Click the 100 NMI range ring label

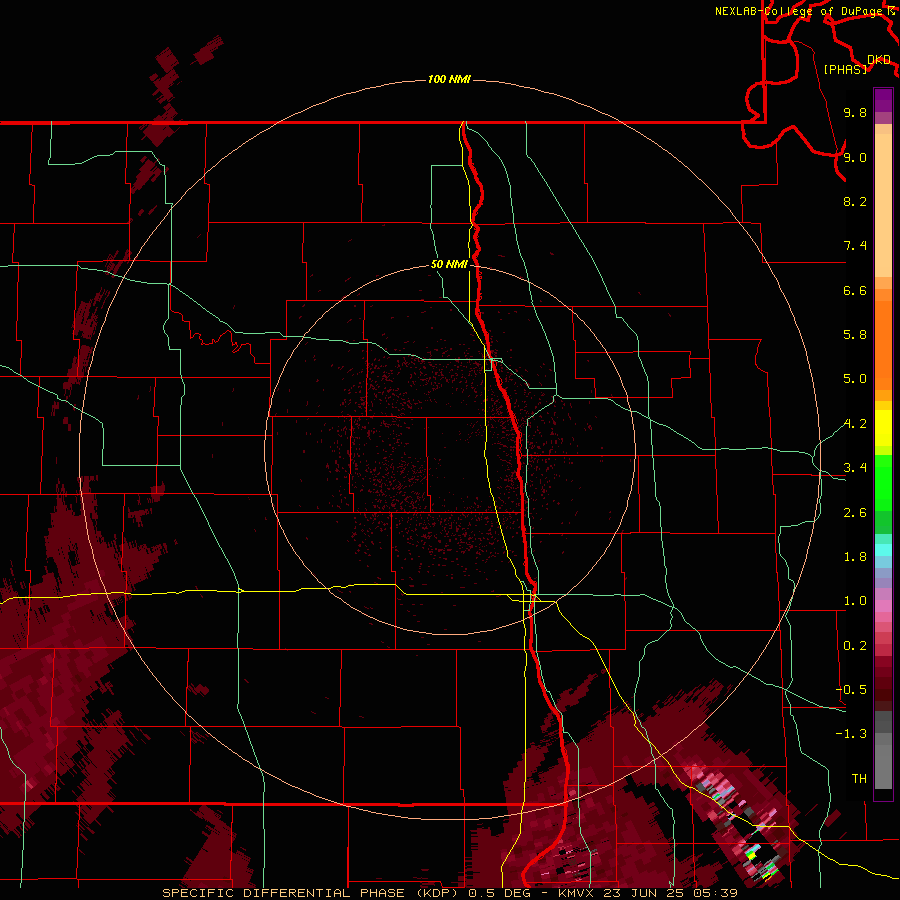(449, 79)
